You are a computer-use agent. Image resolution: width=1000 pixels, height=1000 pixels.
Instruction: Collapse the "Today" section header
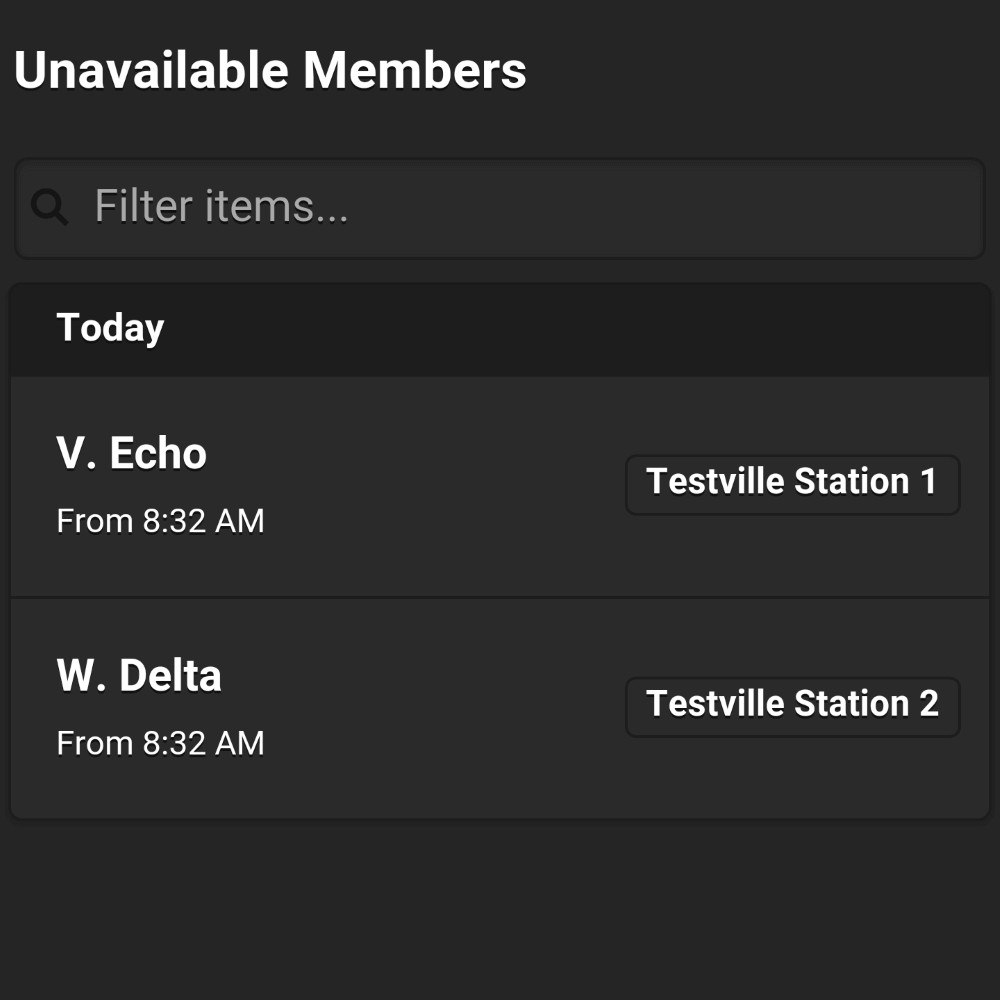point(500,329)
